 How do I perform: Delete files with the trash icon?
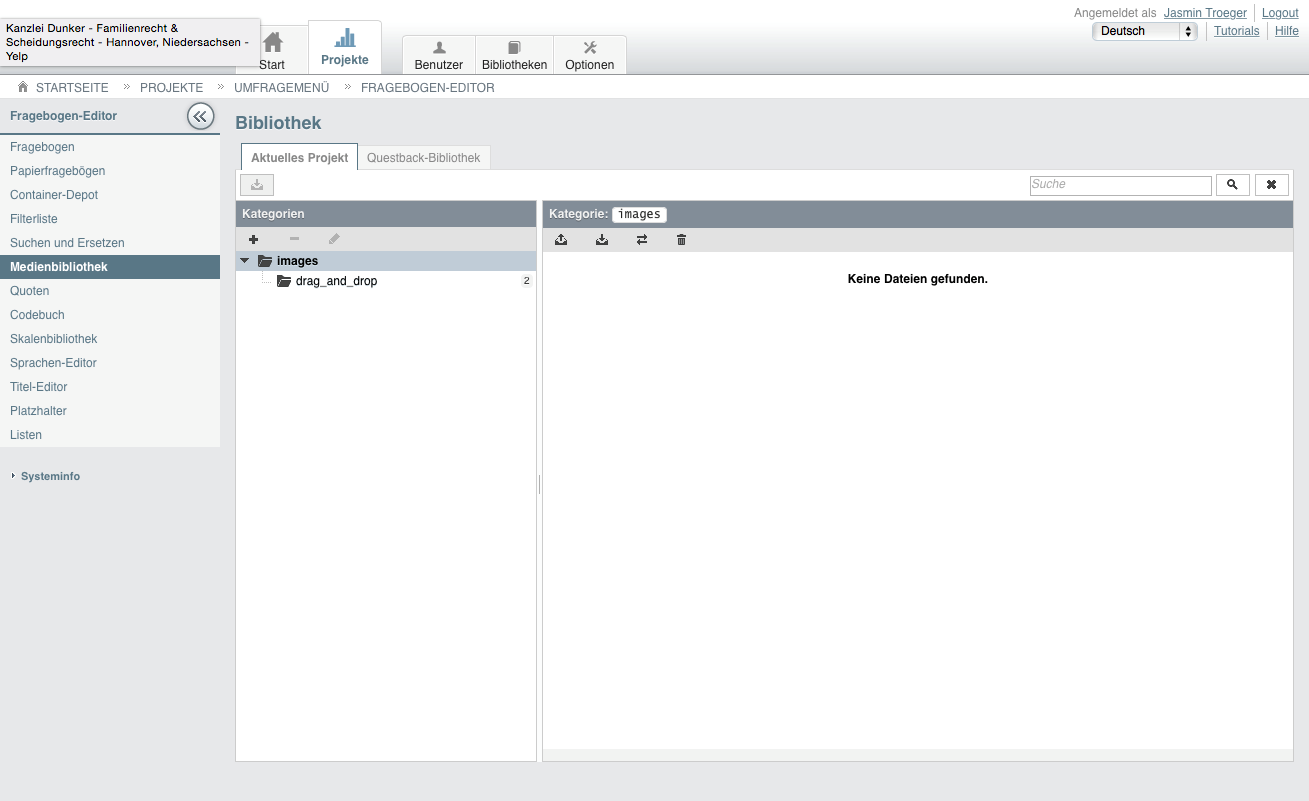pyautogui.click(x=682, y=240)
